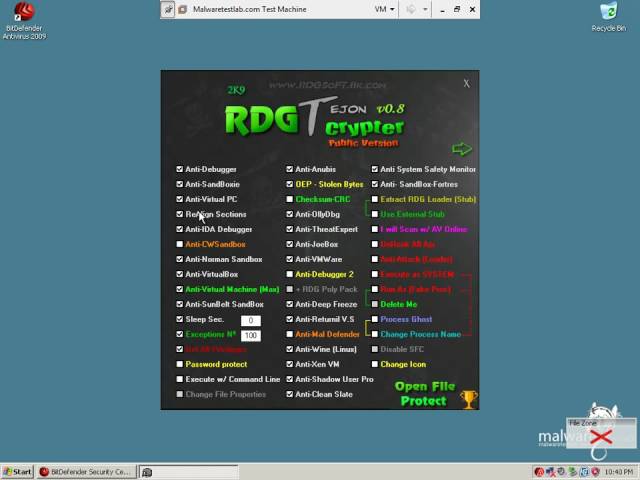This screenshot has height=480, width=640.
Task: Click the network tray icon with red X
Action: [x=550, y=472]
